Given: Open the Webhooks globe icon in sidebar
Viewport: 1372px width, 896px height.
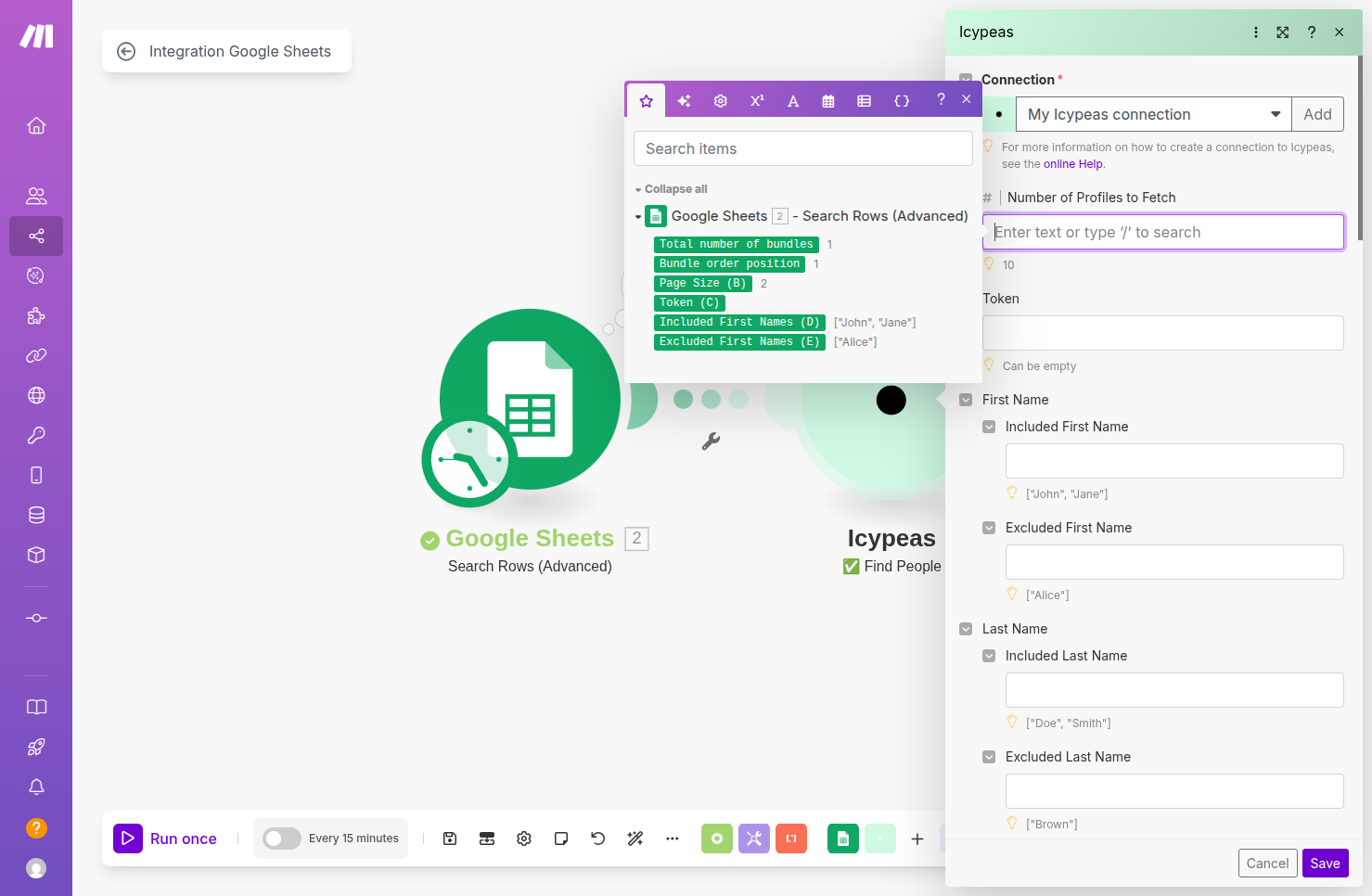Looking at the screenshot, I should 36,395.
